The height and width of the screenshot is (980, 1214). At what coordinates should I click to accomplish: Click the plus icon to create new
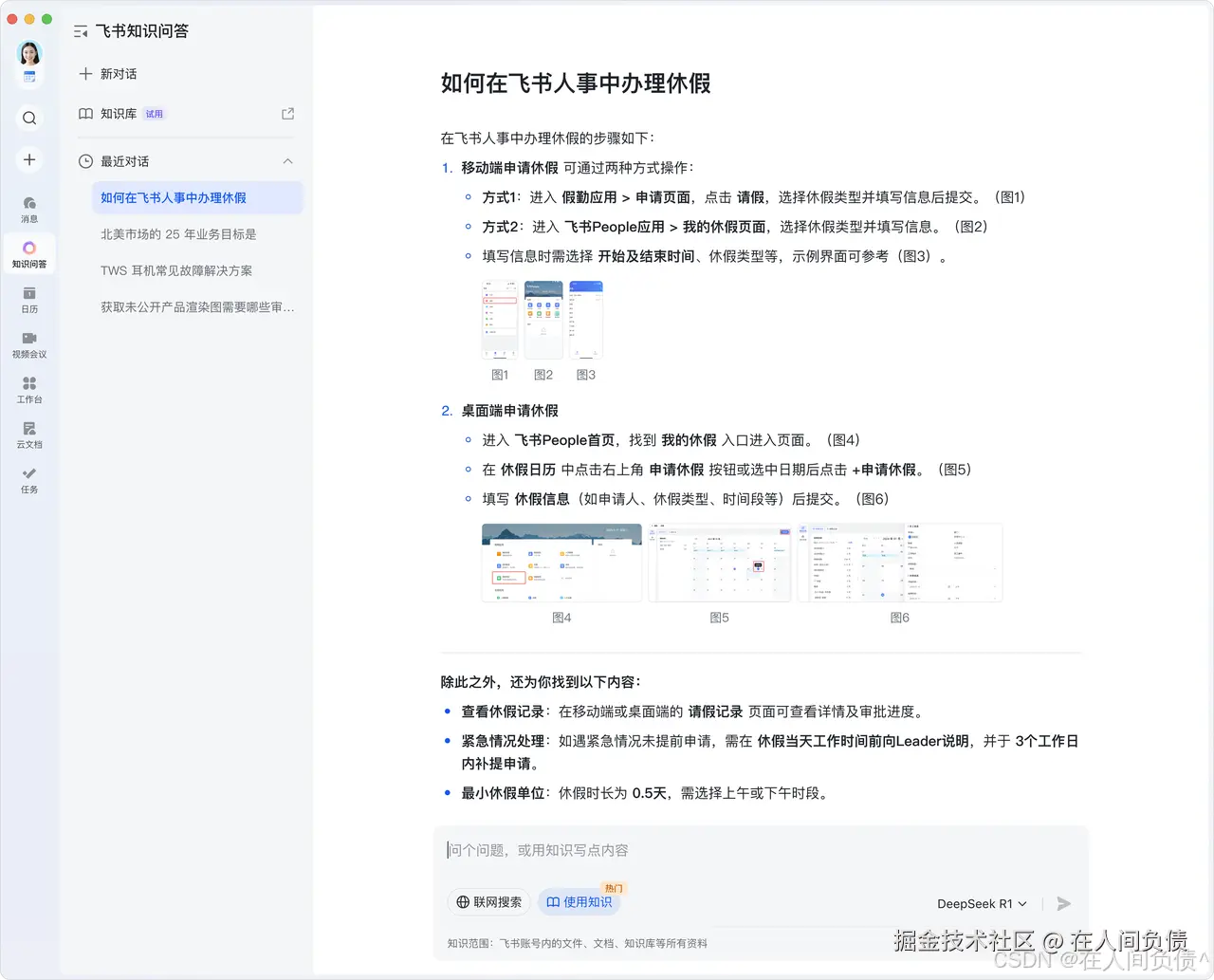28,159
